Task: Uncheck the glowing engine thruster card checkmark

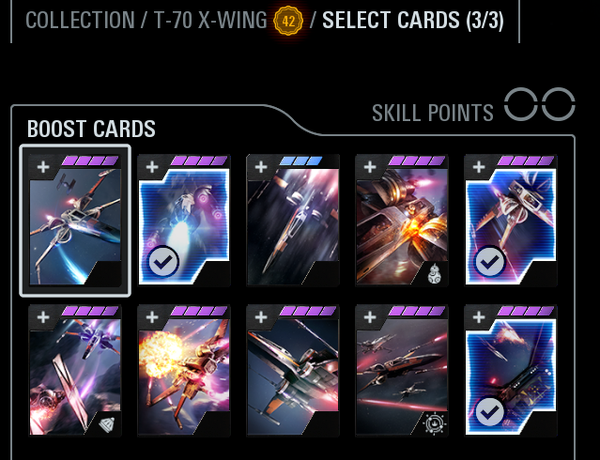Action: [163, 262]
